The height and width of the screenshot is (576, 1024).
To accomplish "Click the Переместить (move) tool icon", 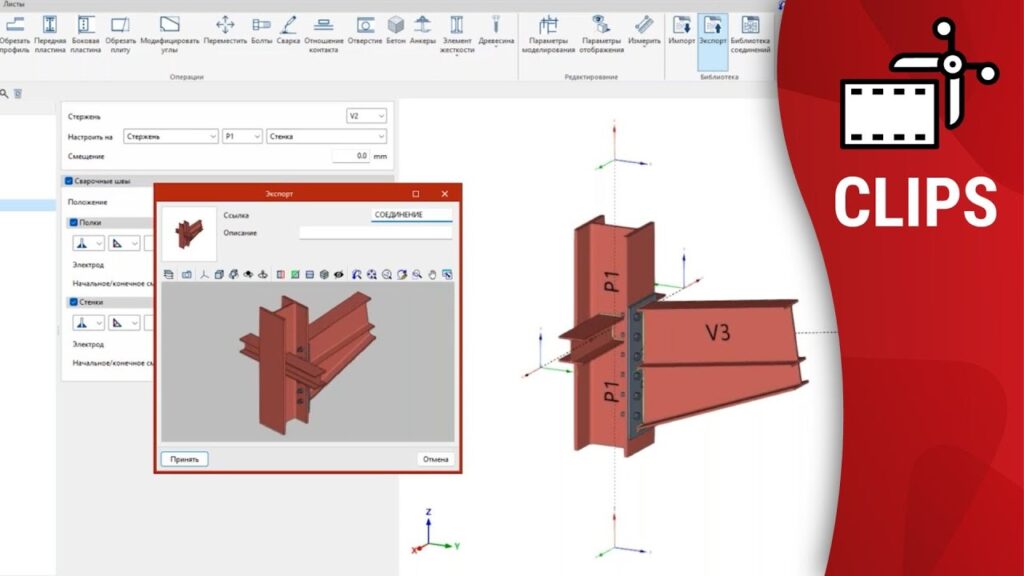I will tap(225, 26).
